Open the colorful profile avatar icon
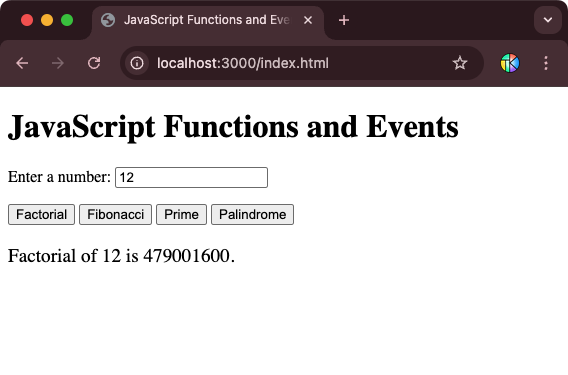The image size is (568, 375). (510, 63)
